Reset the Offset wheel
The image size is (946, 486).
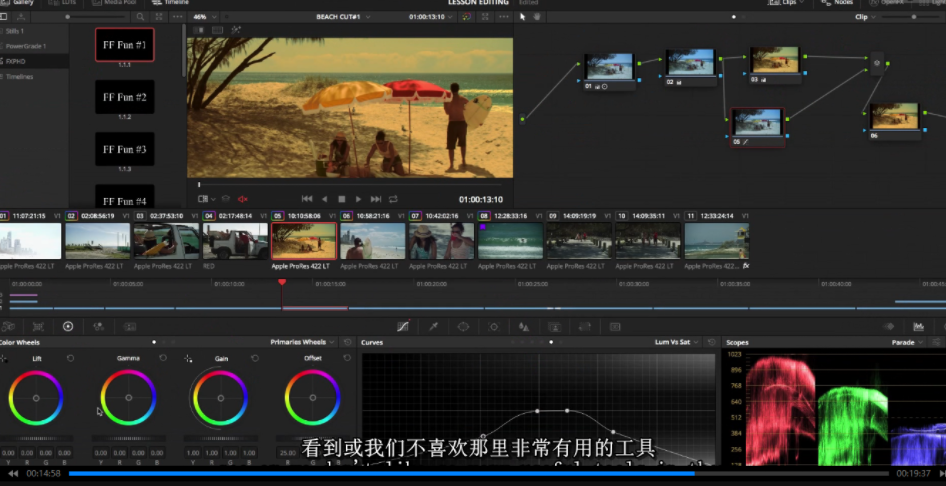(347, 358)
